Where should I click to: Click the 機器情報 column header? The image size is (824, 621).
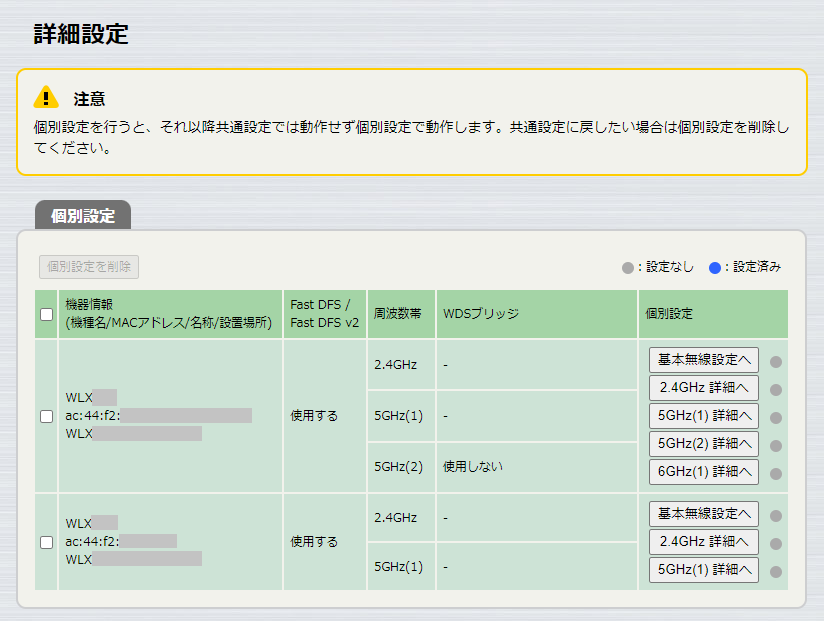(x=168, y=313)
